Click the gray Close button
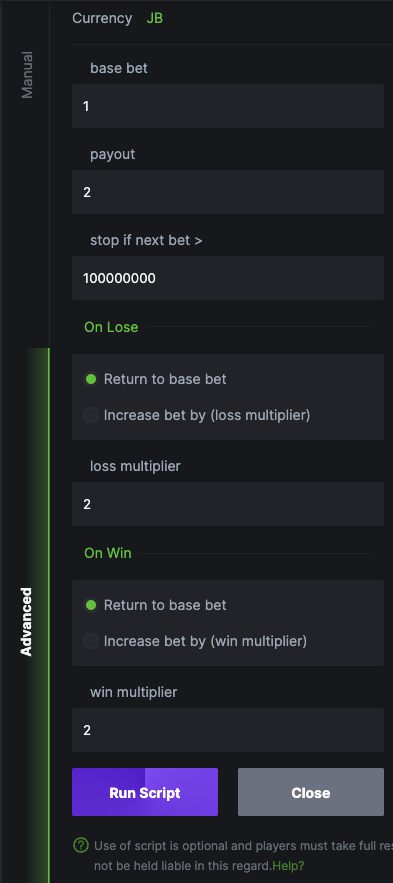Image resolution: width=393 pixels, height=883 pixels. [x=311, y=792]
